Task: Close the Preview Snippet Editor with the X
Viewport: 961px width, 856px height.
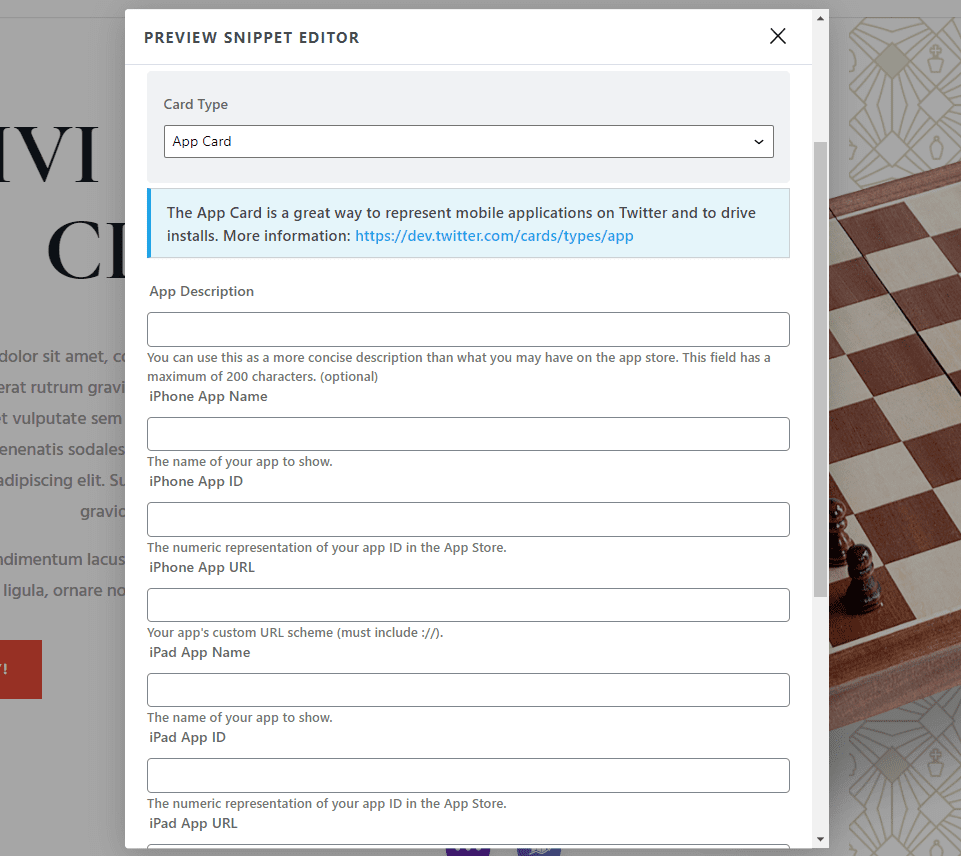Action: click(777, 35)
